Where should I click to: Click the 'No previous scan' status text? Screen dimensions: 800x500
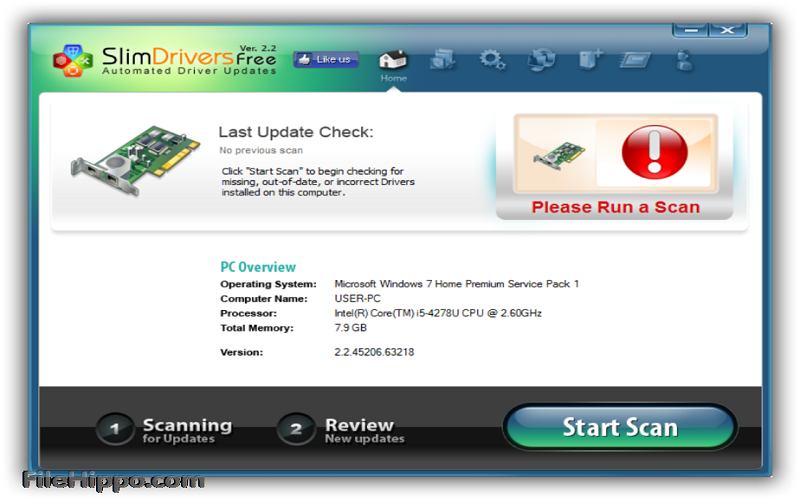[261, 151]
